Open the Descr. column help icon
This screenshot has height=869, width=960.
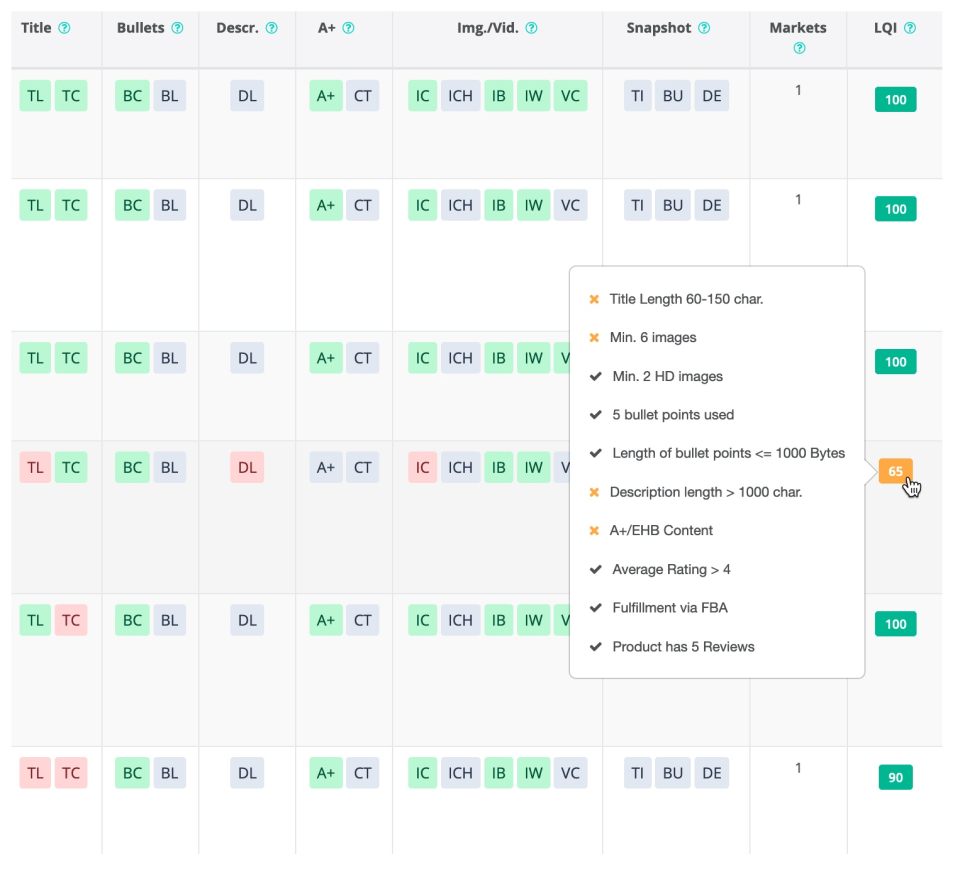272,28
